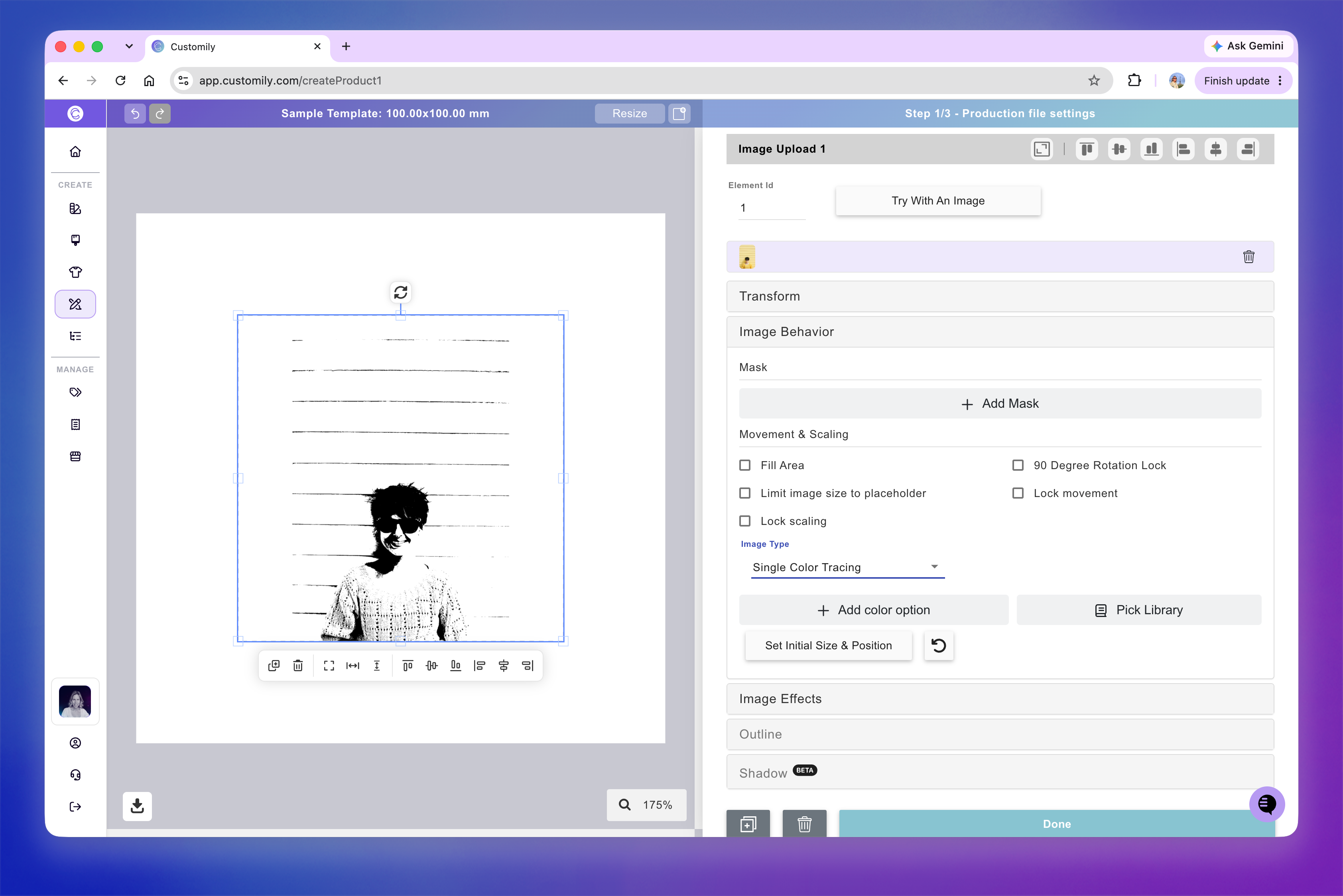Click Add color option
Screen dimensions: 1343x896
tap(874, 610)
